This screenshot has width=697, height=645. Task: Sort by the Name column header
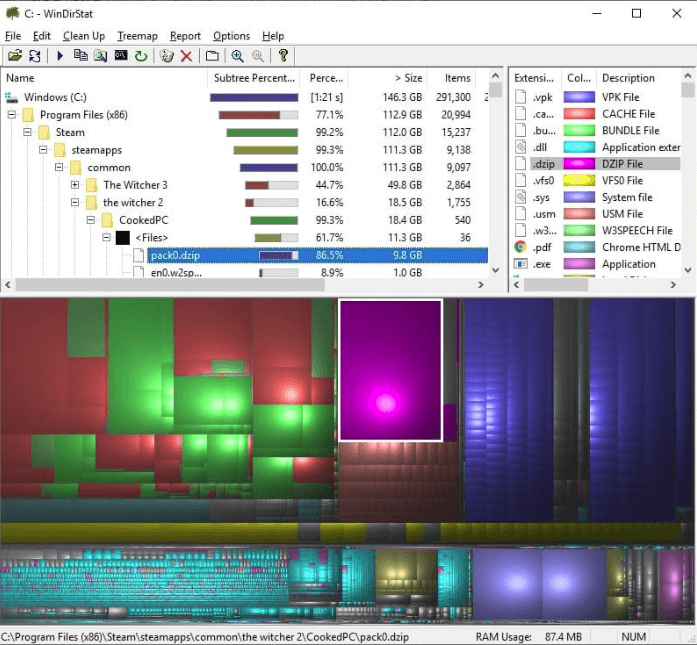pos(104,78)
